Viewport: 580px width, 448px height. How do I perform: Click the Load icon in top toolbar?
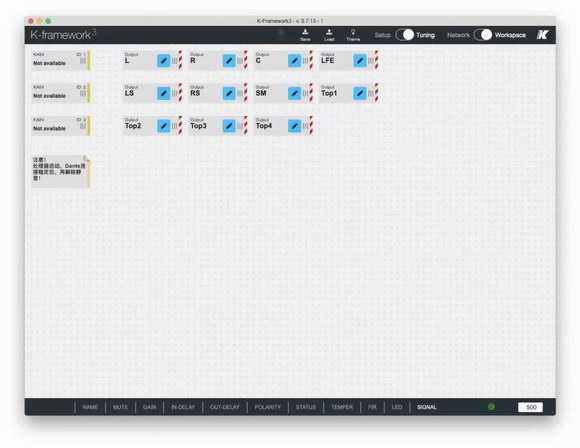click(329, 35)
